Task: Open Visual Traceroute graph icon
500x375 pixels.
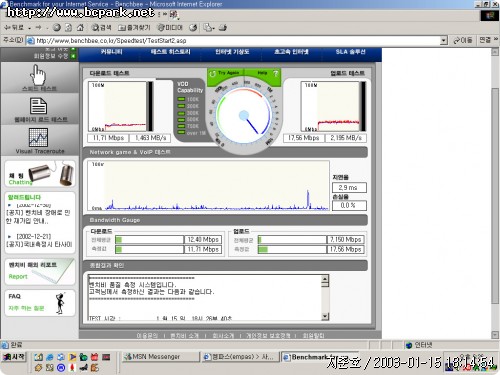Action: tap(38, 137)
